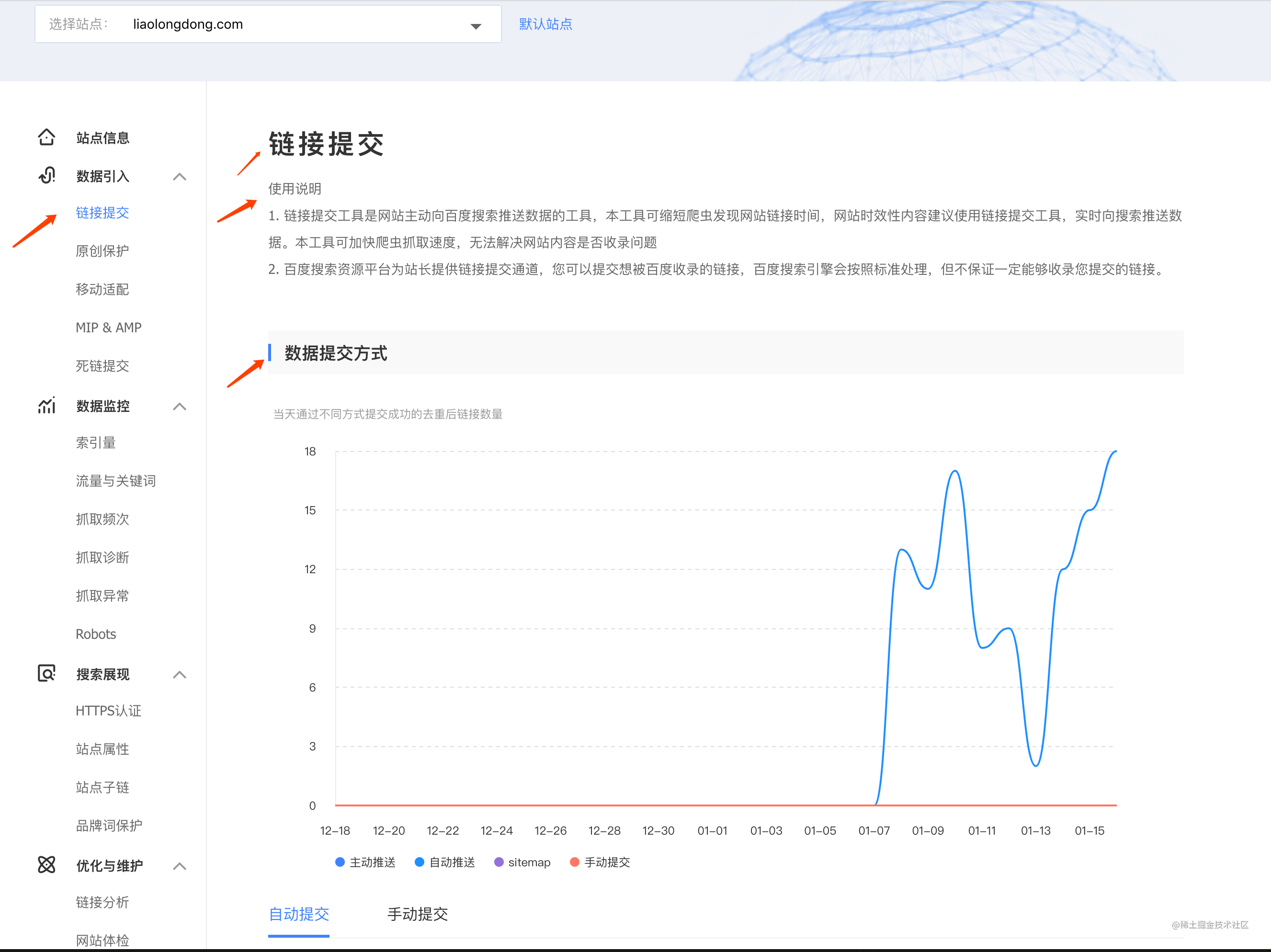Image resolution: width=1271 pixels, height=952 pixels.
Task: Click the 01-07 date label on chart
Action: click(x=874, y=830)
